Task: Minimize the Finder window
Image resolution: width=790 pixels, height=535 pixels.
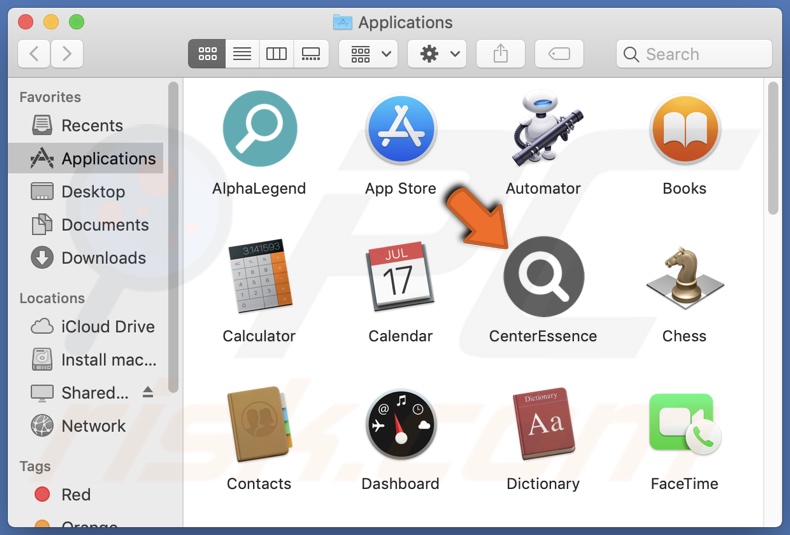Action: click(51, 22)
